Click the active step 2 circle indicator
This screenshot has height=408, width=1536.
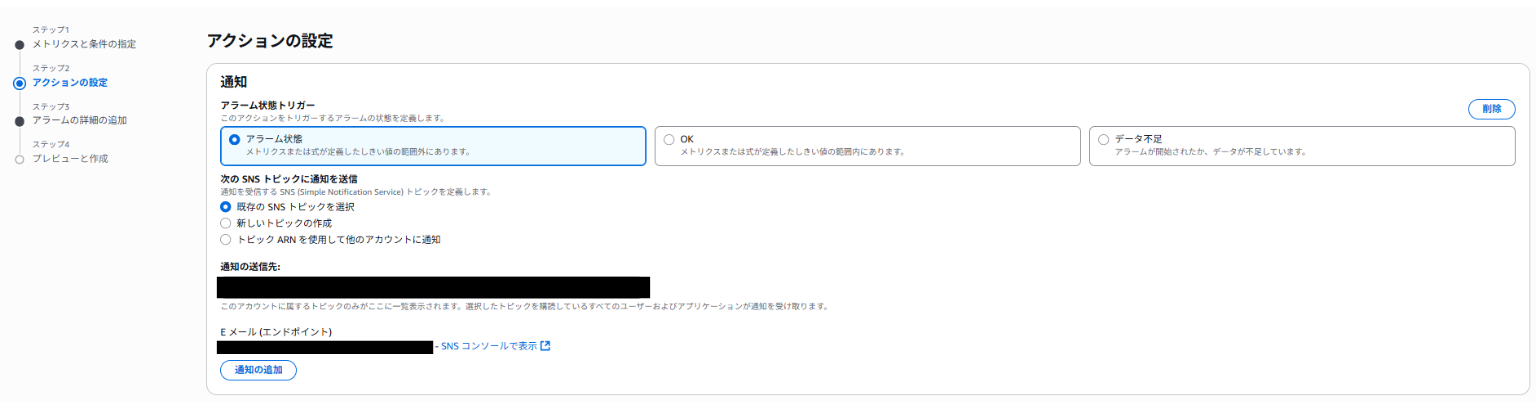pos(19,83)
